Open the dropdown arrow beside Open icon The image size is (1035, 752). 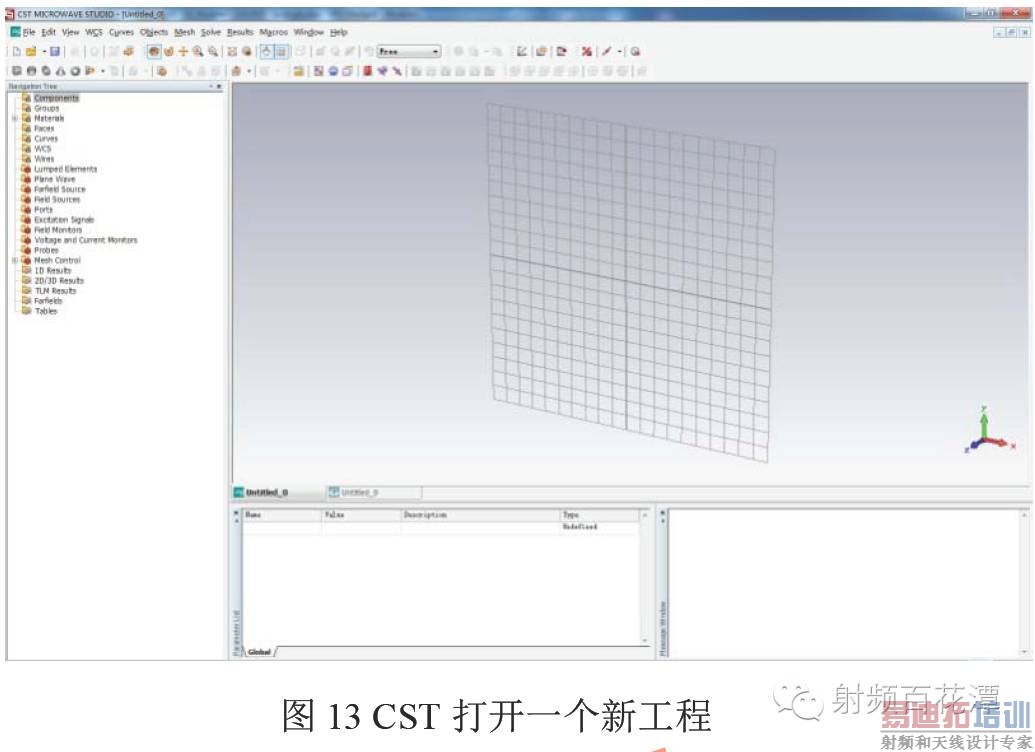click(44, 51)
